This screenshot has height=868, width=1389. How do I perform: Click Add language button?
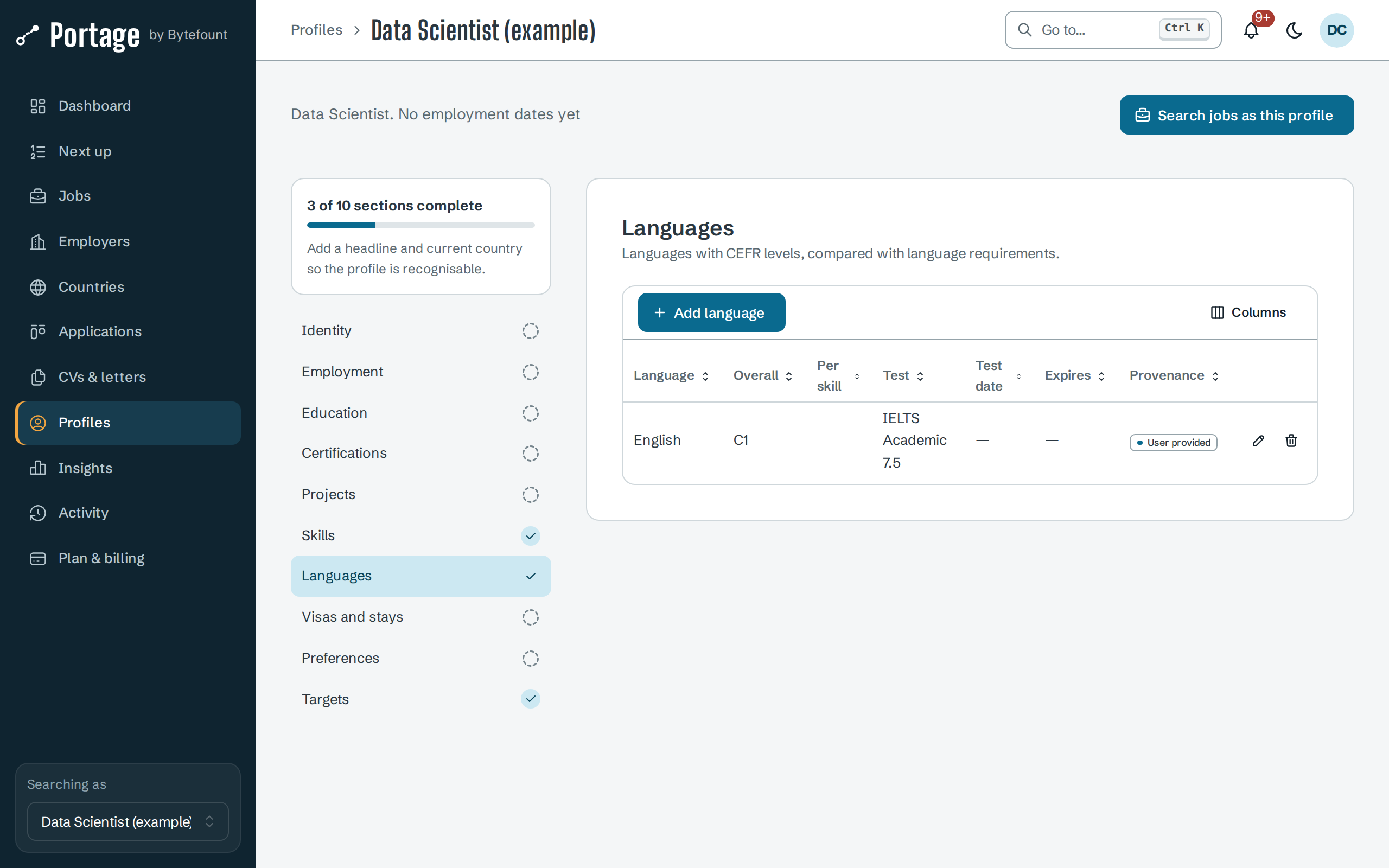[x=711, y=312]
